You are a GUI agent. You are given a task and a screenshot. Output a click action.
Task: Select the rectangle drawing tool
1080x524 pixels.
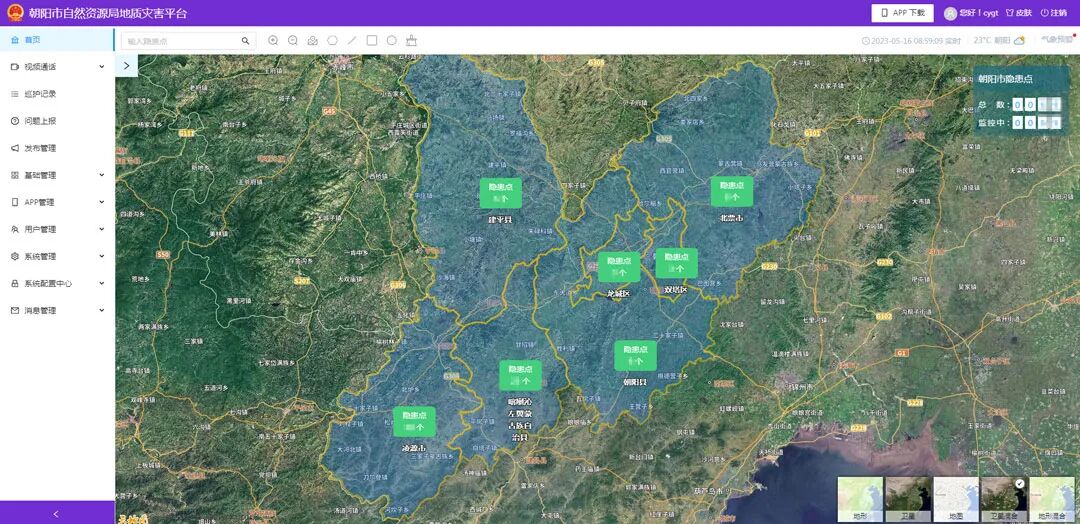tap(372, 41)
